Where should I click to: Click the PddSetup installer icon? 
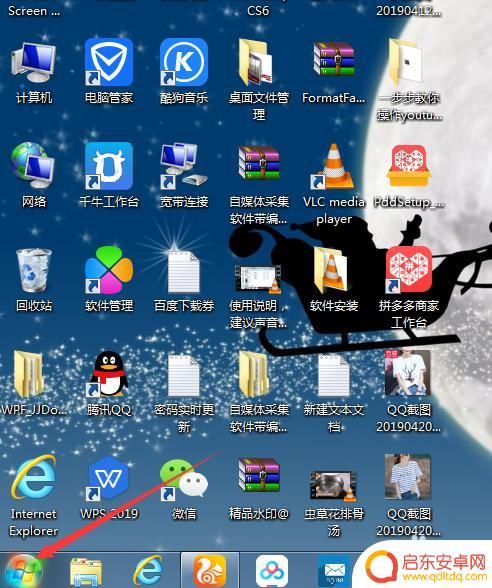[x=409, y=166]
